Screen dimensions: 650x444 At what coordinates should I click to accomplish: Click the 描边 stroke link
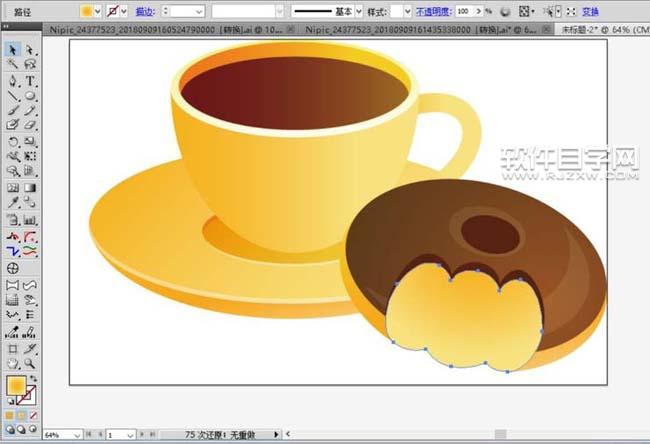pyautogui.click(x=146, y=12)
